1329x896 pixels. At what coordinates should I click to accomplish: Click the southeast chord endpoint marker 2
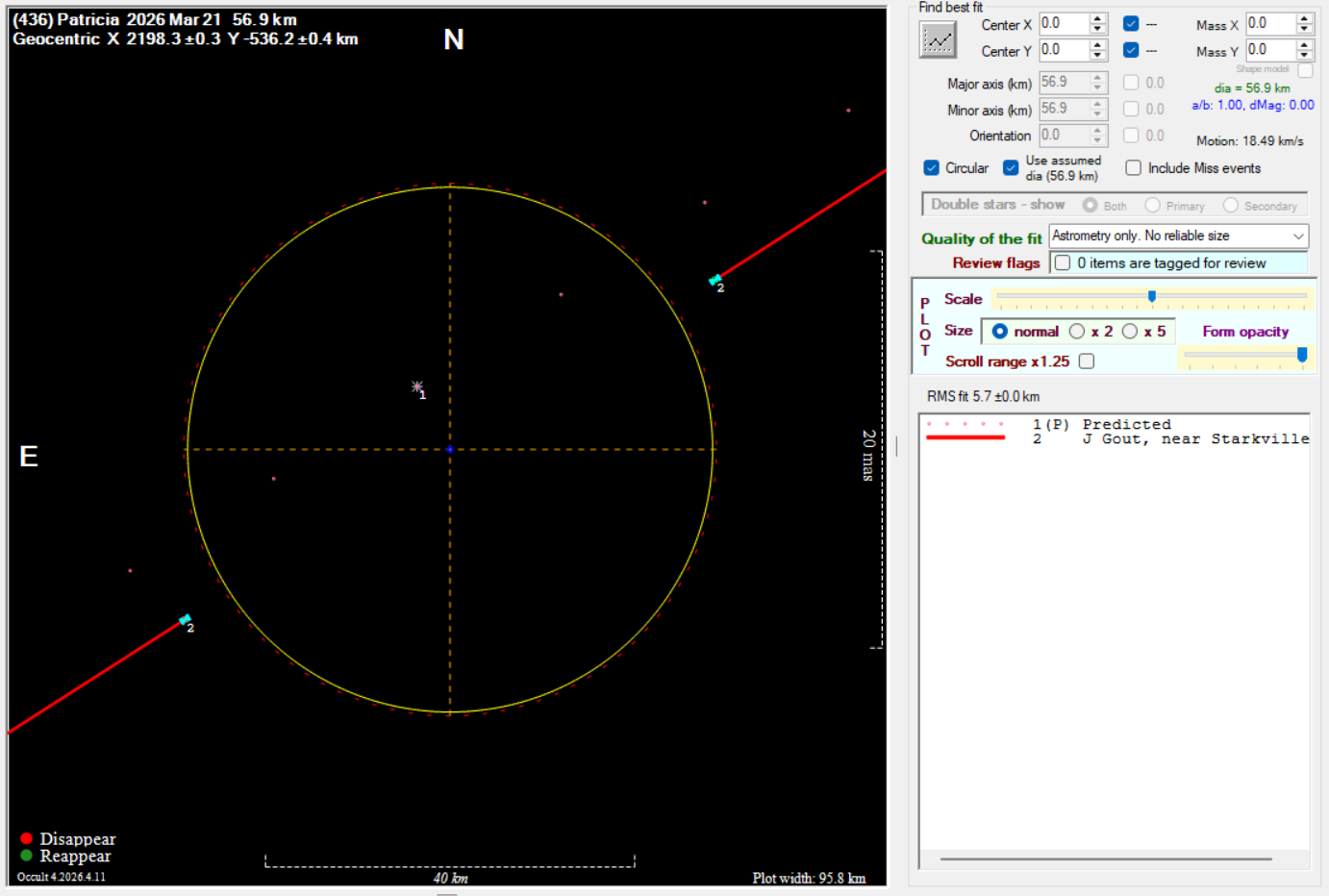click(185, 620)
